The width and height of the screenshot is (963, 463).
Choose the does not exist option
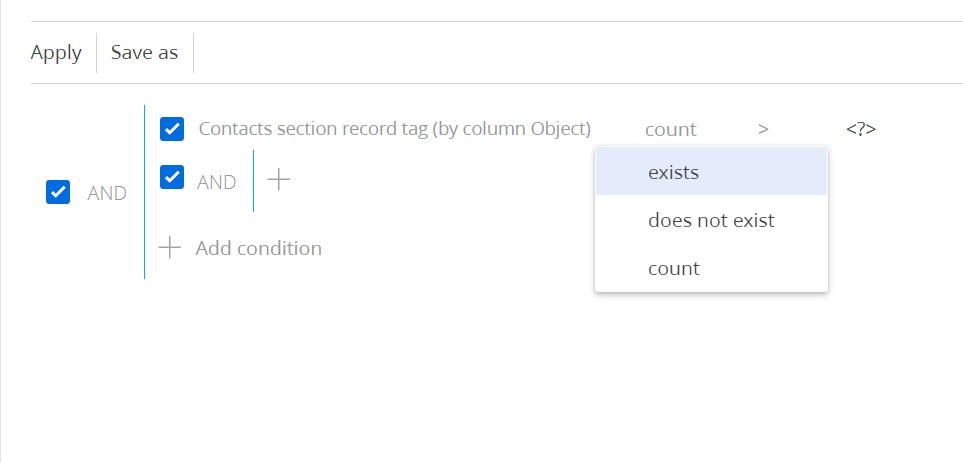[x=711, y=220]
